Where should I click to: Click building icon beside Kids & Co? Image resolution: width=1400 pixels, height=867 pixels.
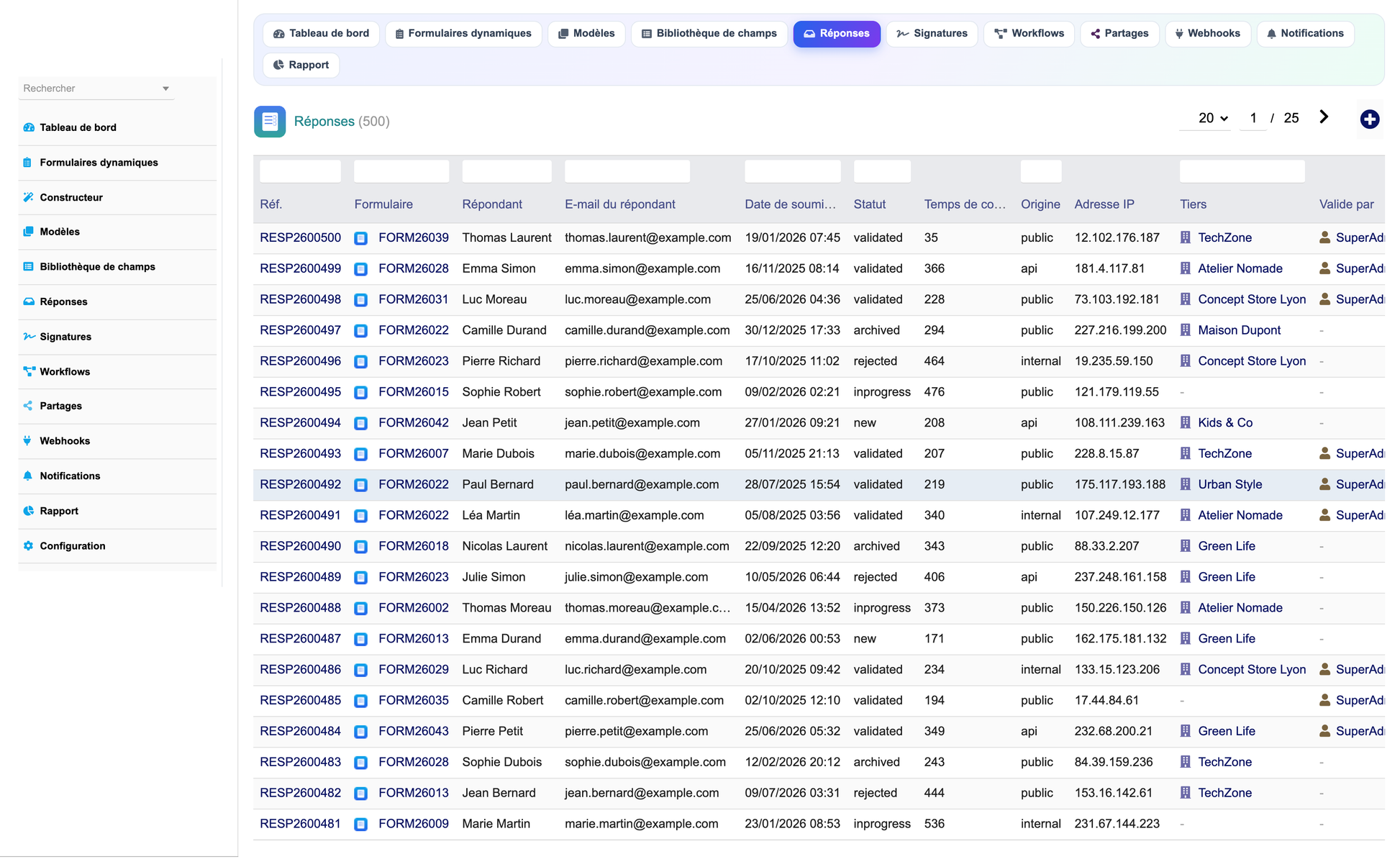coord(1186,423)
